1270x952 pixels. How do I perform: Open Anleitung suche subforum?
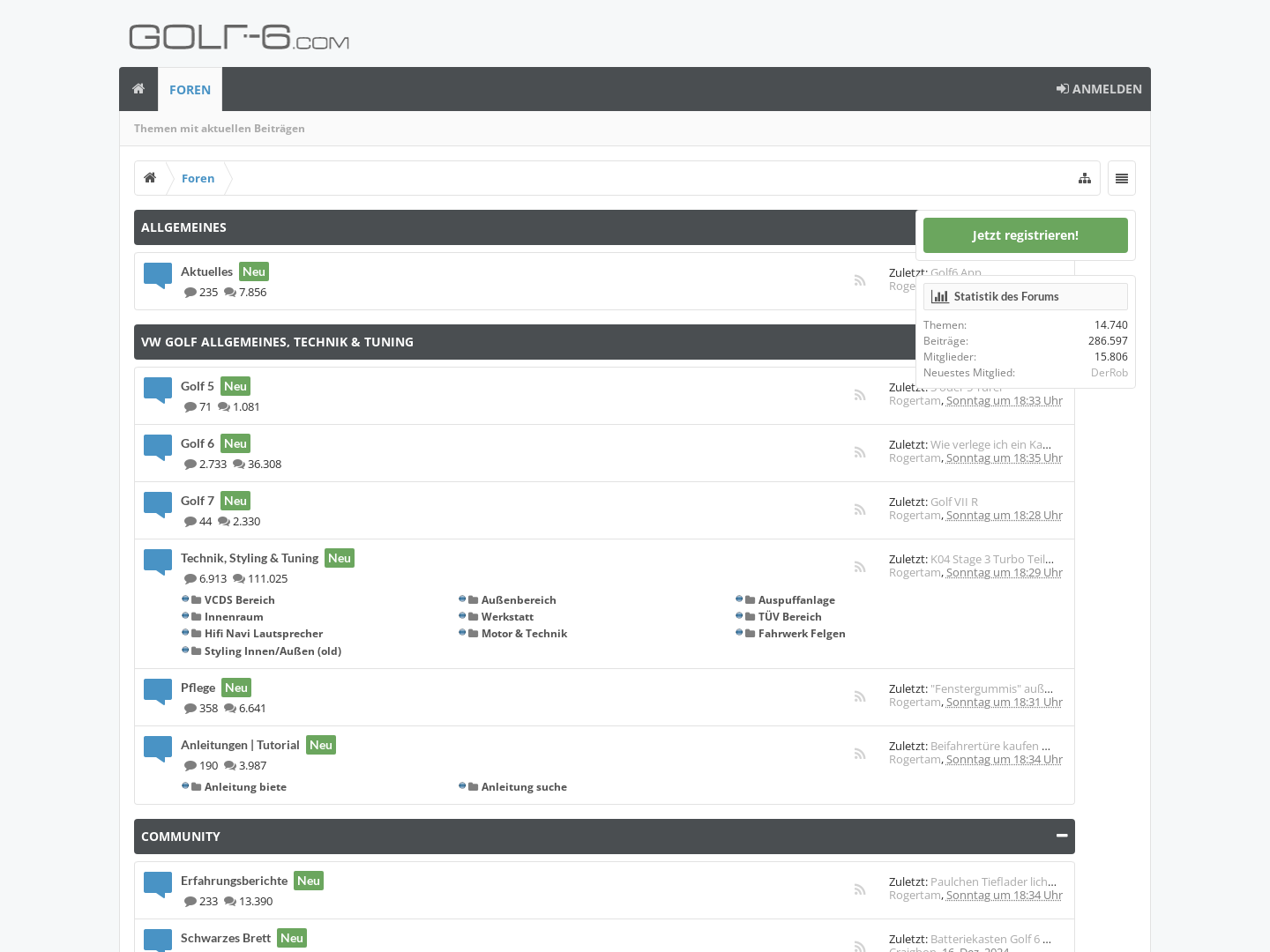coord(524,787)
